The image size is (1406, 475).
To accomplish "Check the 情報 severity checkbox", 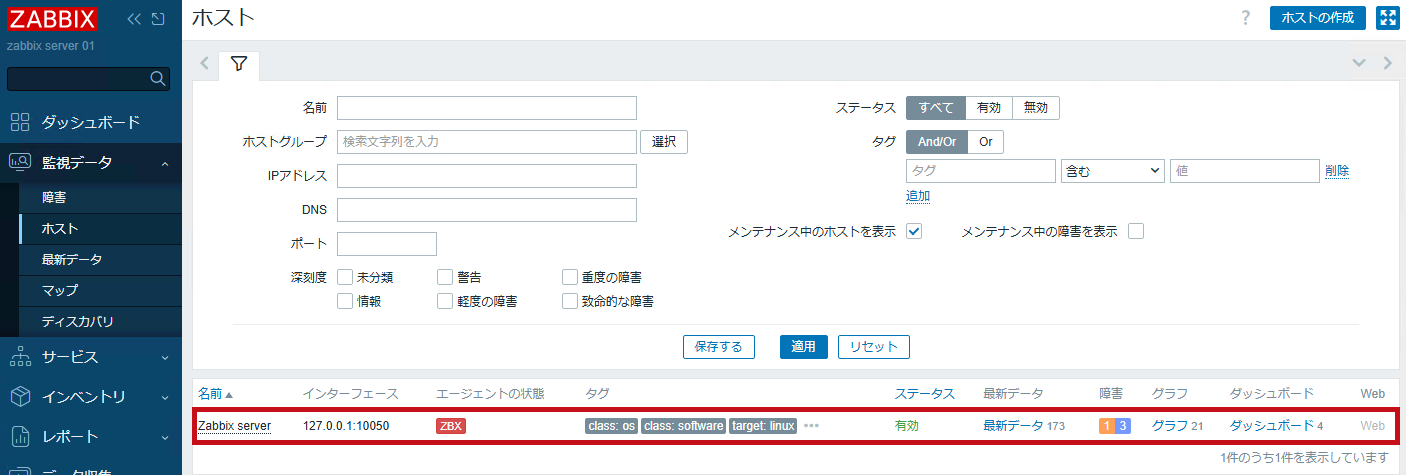I will click(x=345, y=301).
